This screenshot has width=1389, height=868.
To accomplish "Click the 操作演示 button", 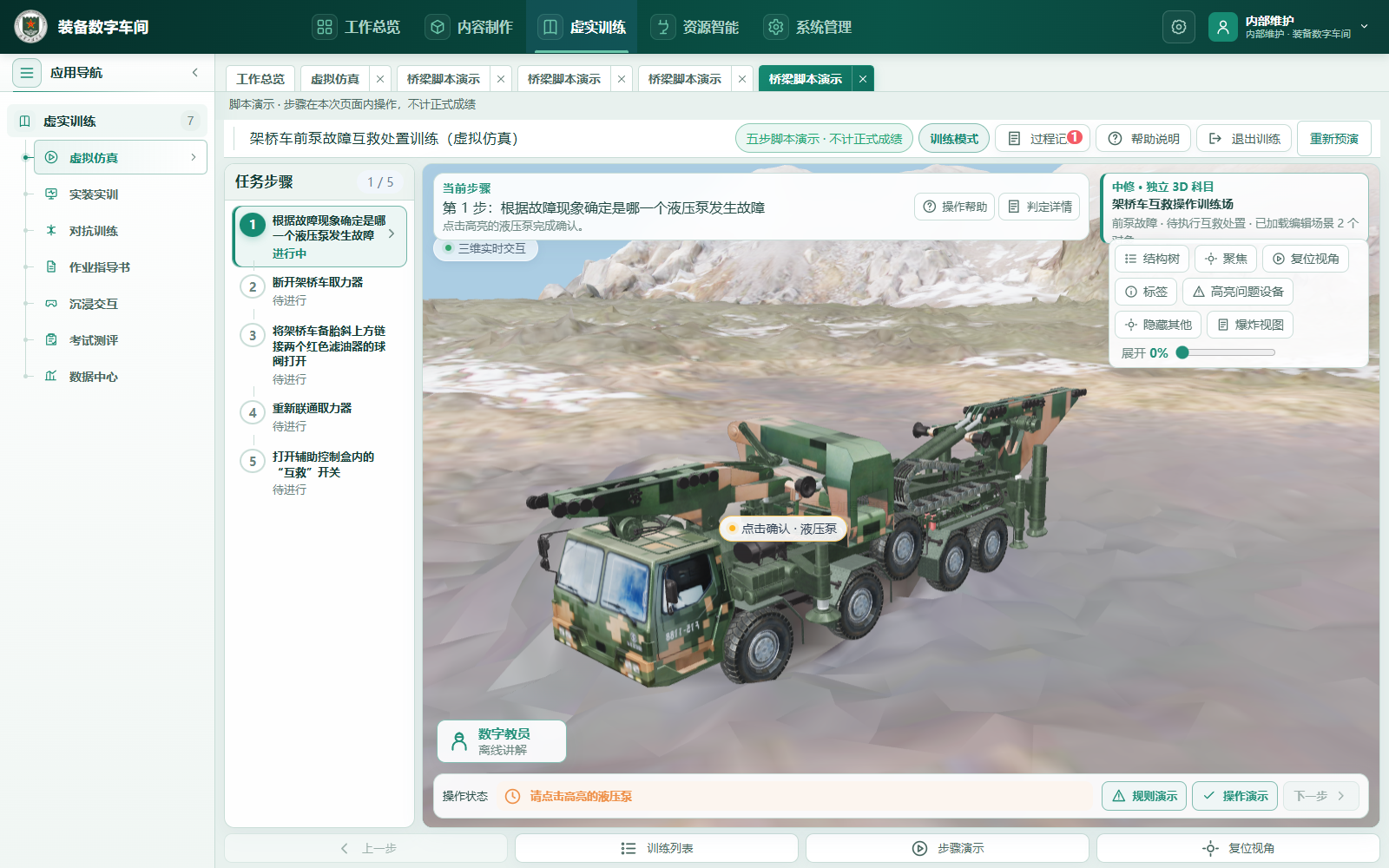I will click(1234, 796).
